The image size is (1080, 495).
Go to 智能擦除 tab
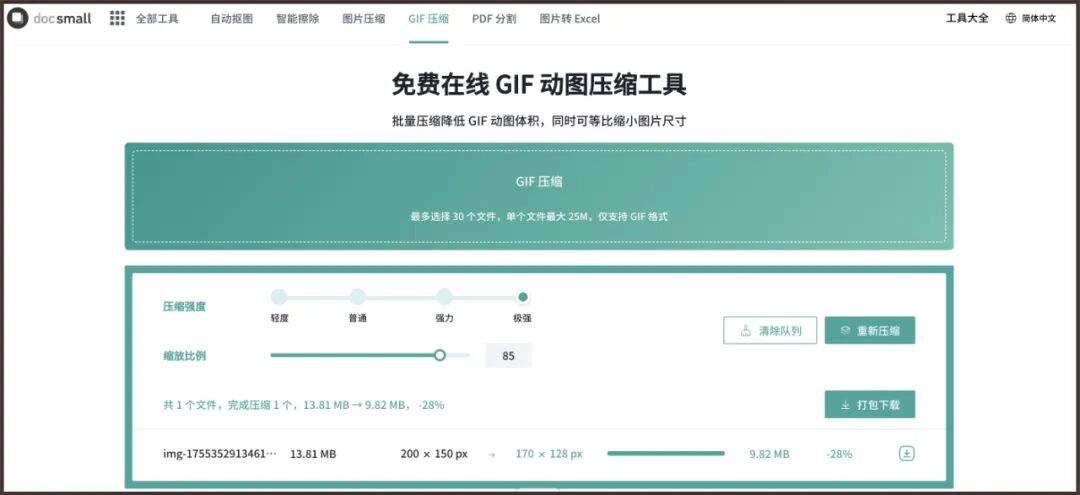[298, 19]
